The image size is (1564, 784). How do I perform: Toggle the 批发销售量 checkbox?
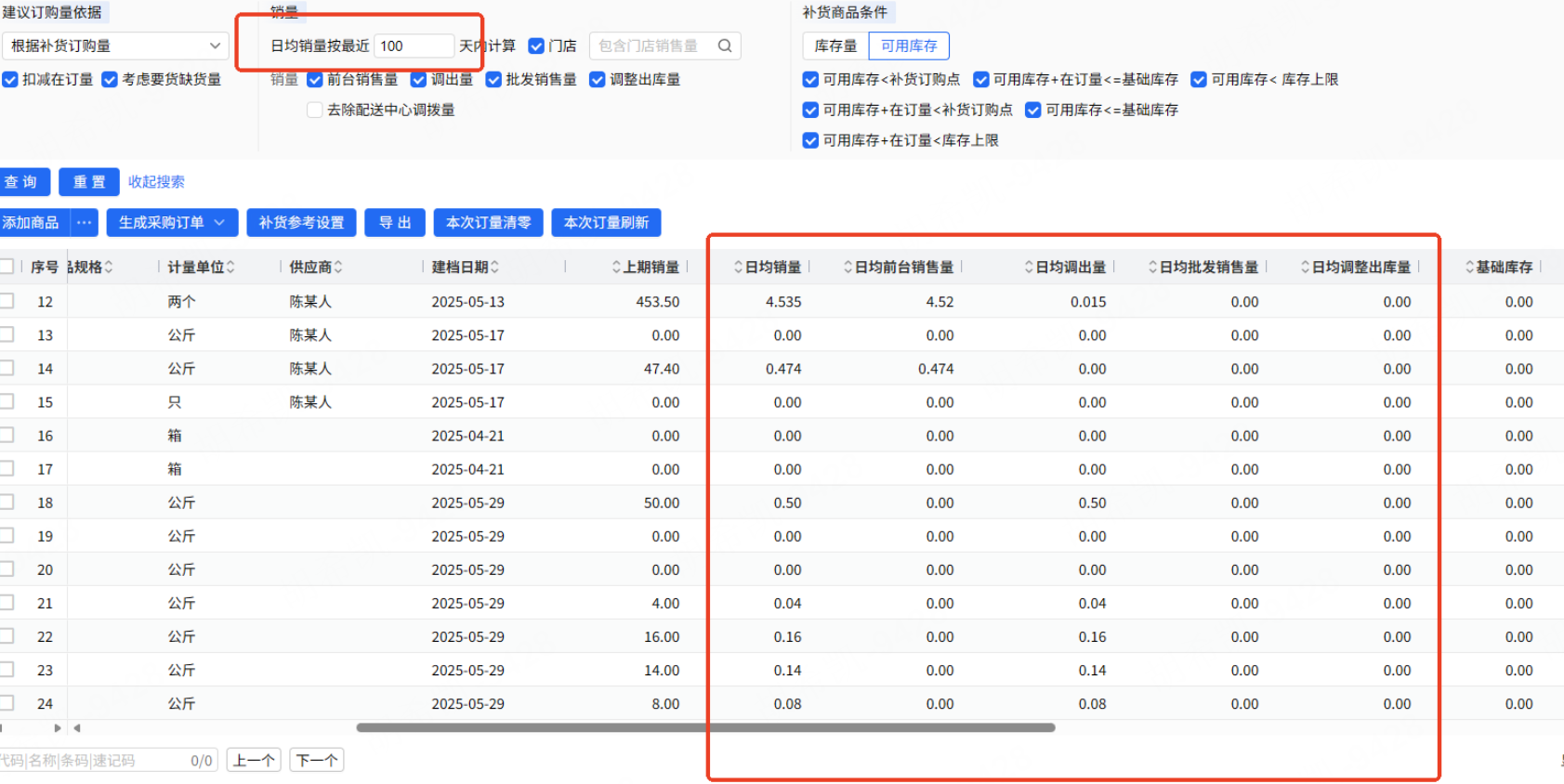coord(493,80)
